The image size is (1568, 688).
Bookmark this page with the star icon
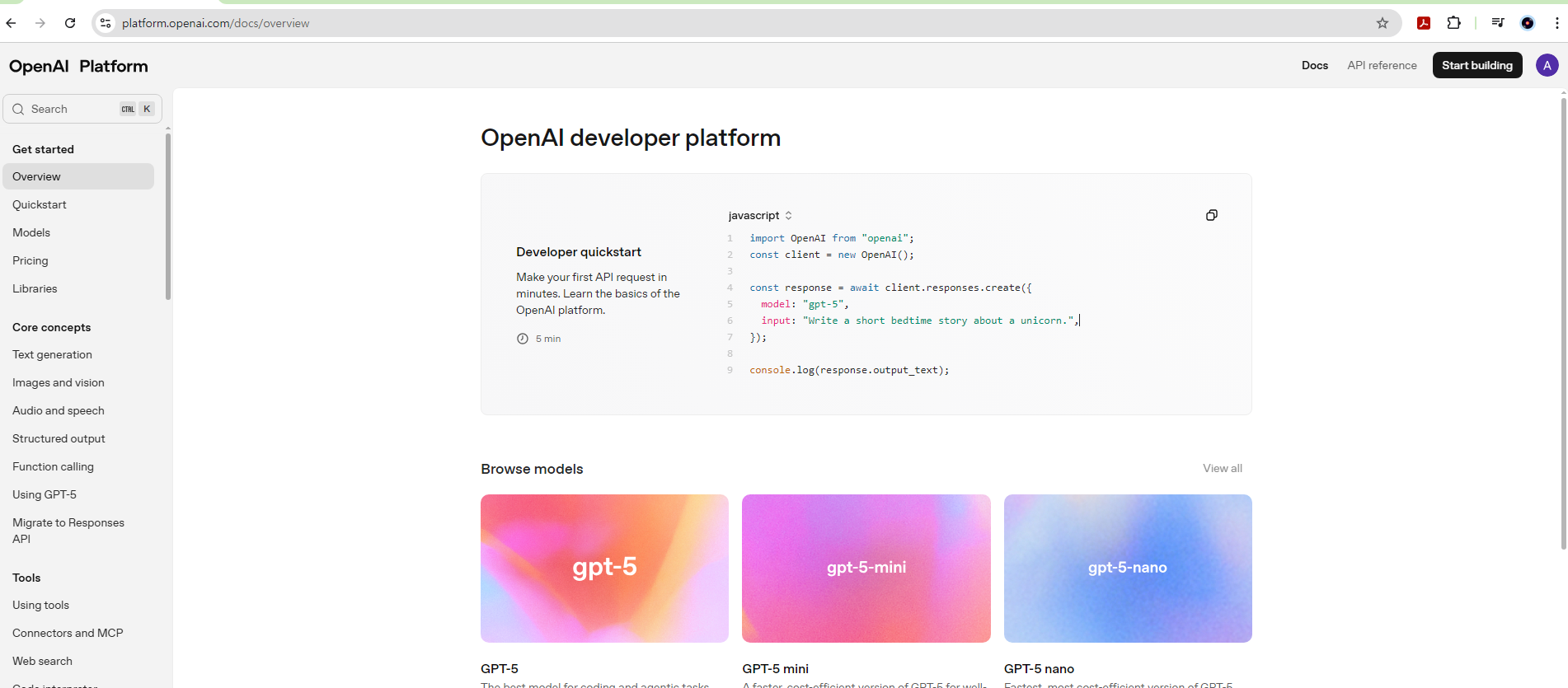pos(1383,23)
